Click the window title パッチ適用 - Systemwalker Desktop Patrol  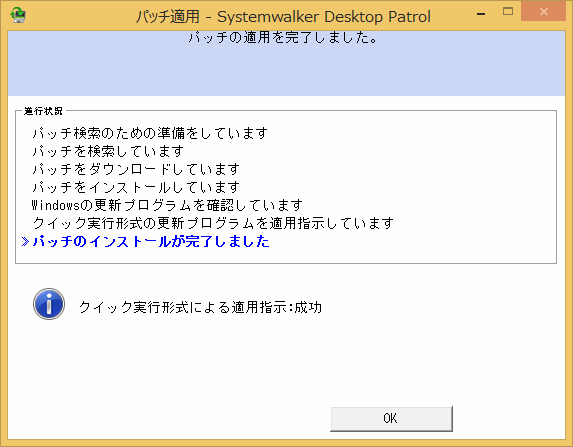(x=283, y=16)
